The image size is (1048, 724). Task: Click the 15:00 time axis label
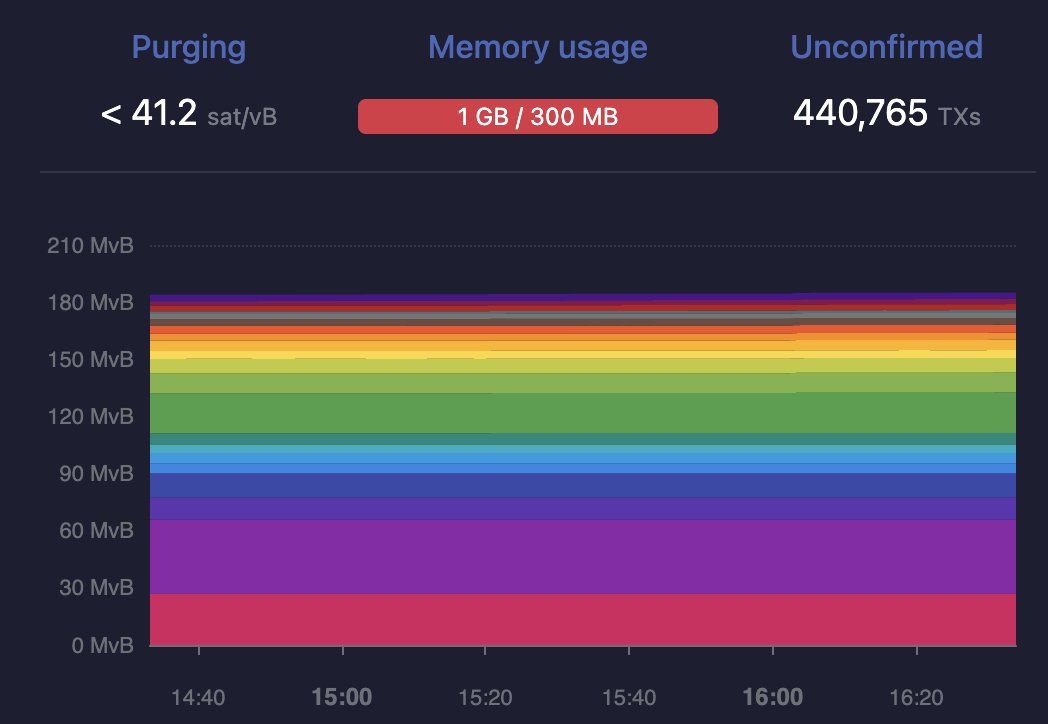click(x=342, y=697)
